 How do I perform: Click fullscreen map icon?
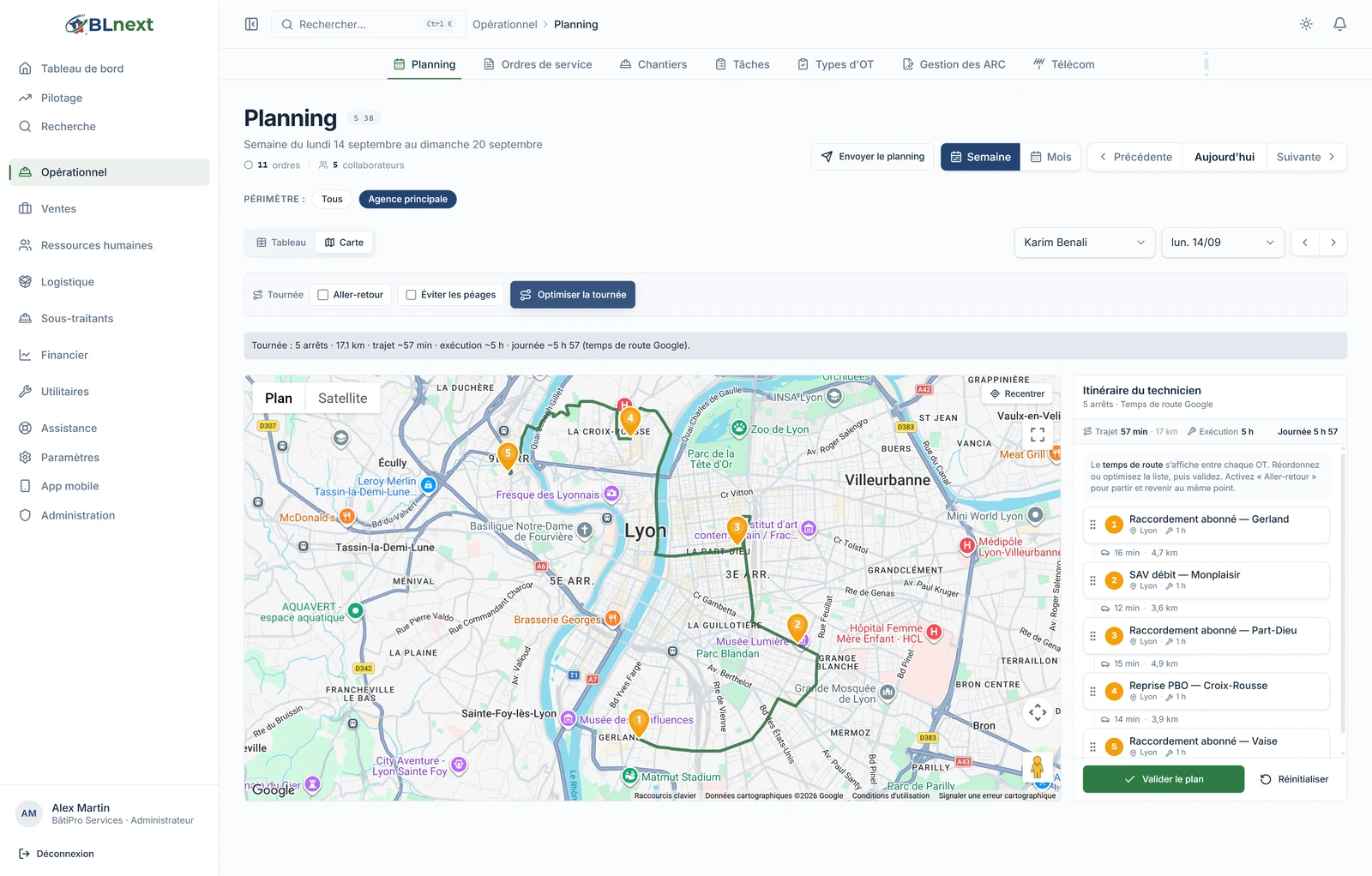(1038, 434)
